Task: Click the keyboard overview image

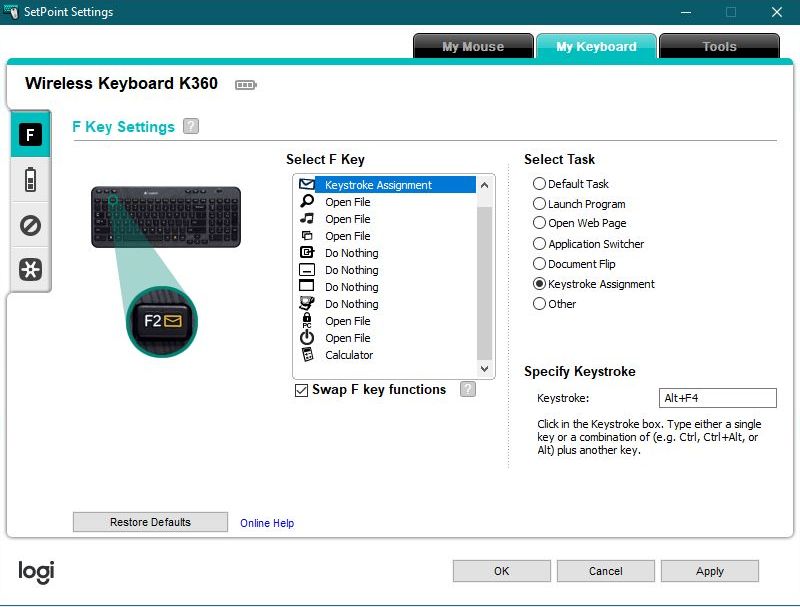Action: [x=166, y=217]
